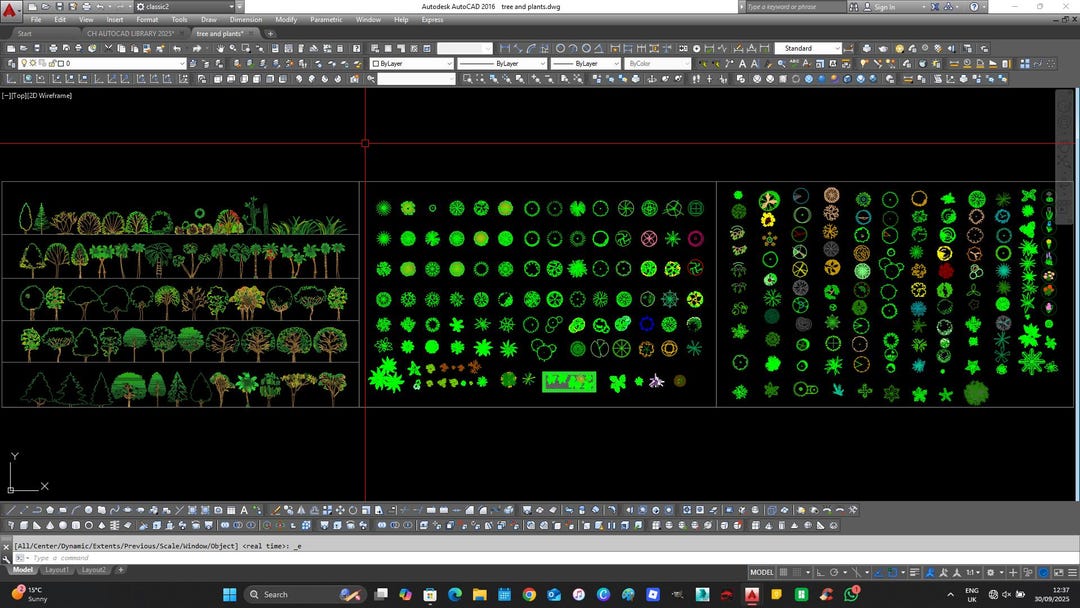Click the Communication Center binoculars icon
This screenshot has height=608, width=1080.
point(854,6)
